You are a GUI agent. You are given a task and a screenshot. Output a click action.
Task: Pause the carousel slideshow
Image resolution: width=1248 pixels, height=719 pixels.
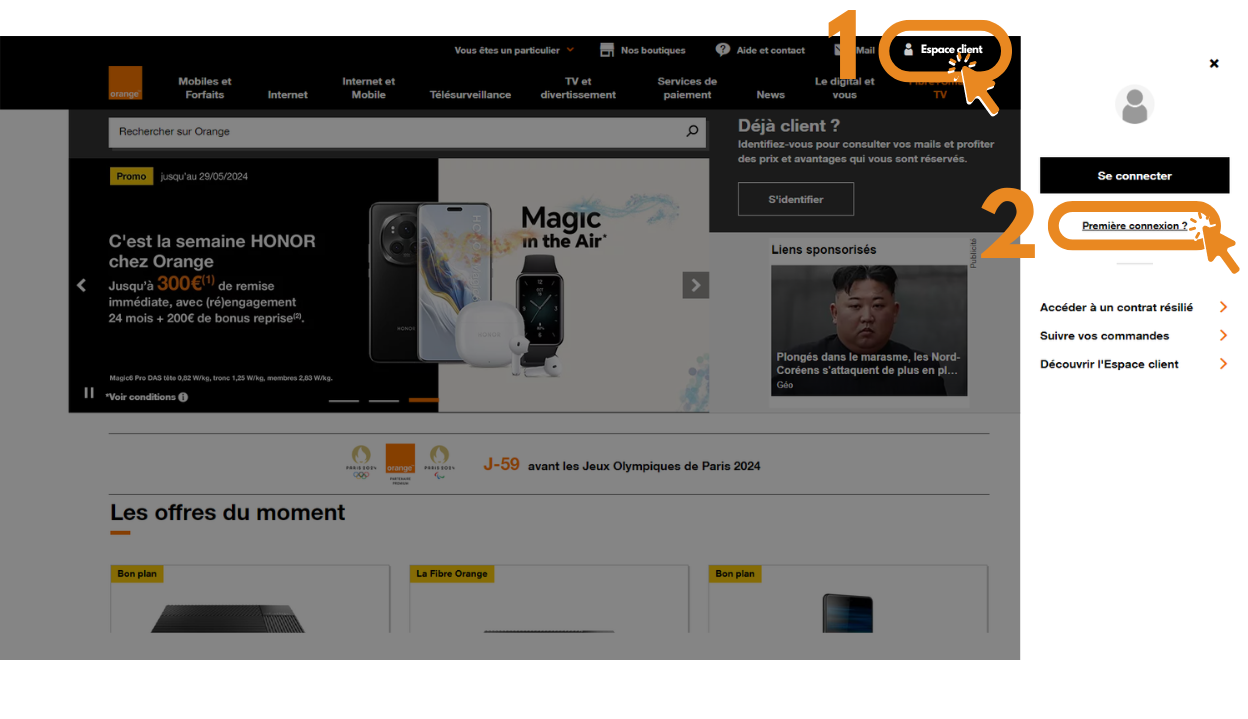coord(89,393)
